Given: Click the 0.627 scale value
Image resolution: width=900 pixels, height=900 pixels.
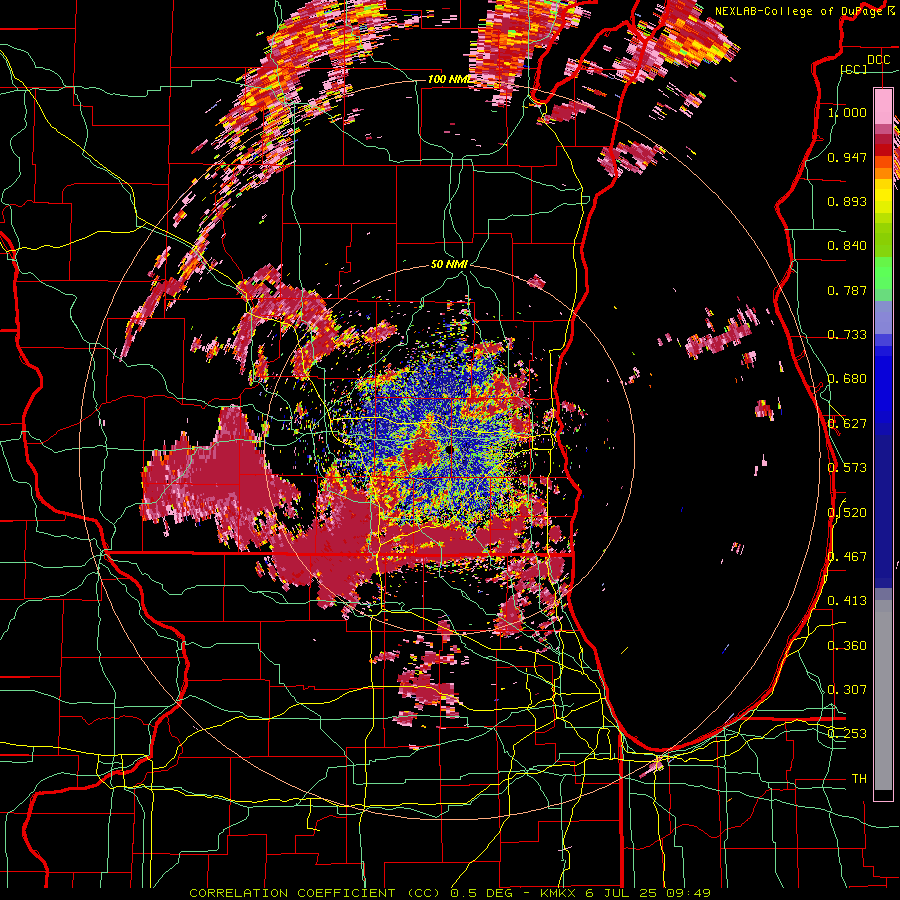Looking at the screenshot, I should tap(847, 424).
